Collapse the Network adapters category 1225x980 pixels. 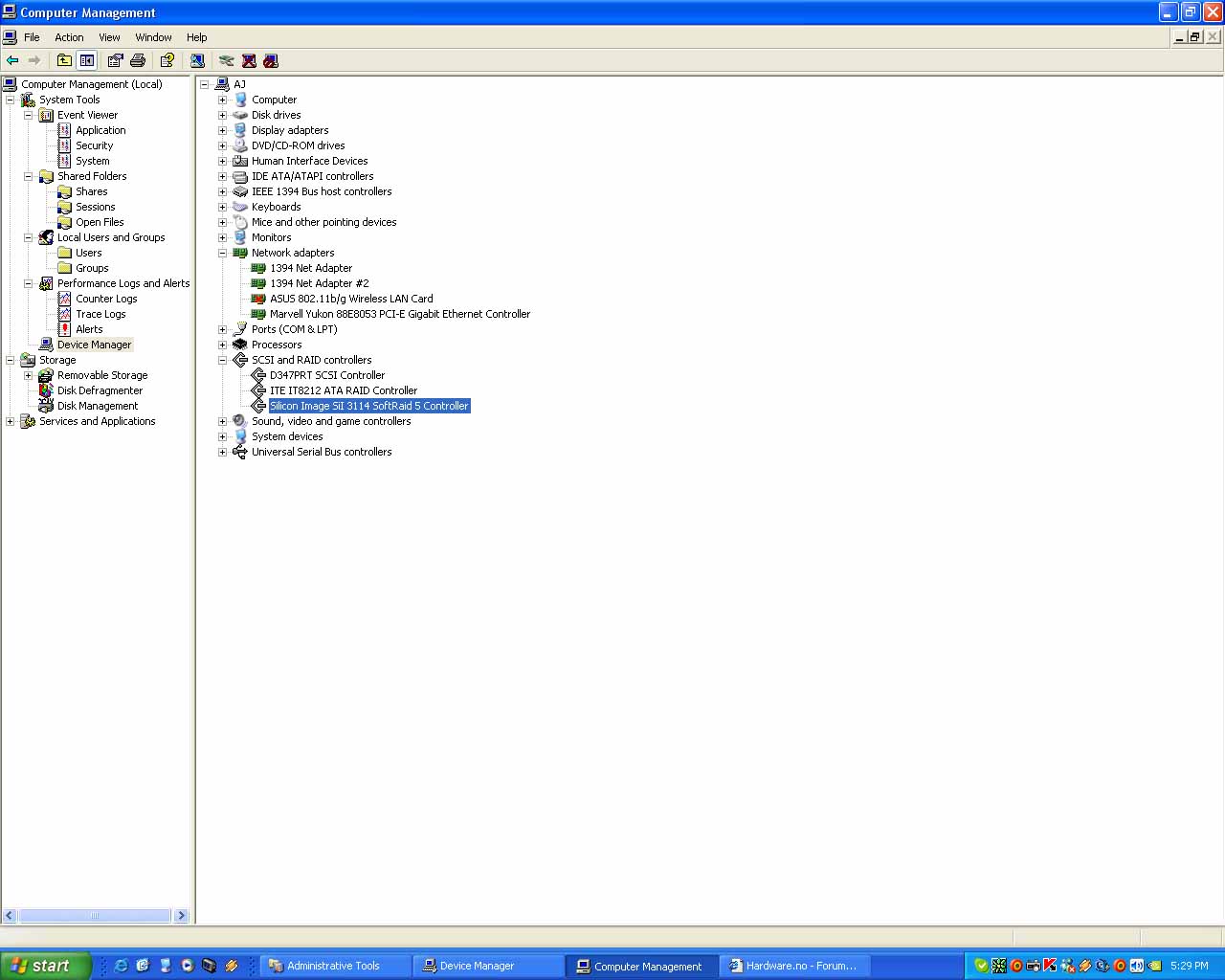pos(223,253)
